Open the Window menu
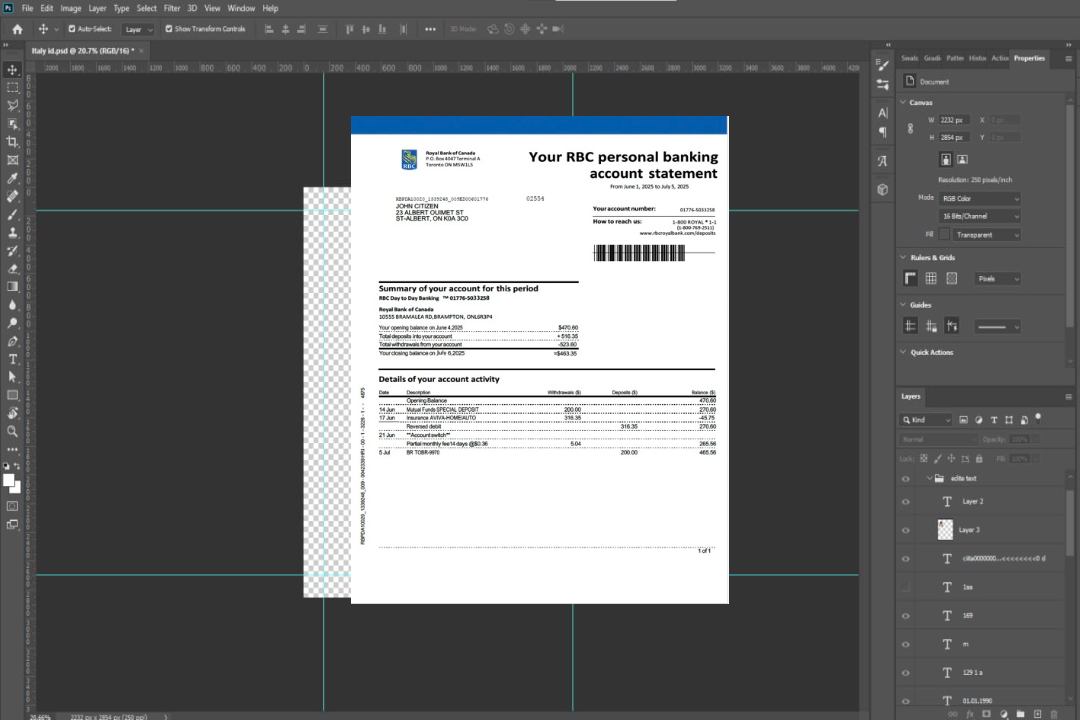Viewport: 1080px width, 720px height. pyautogui.click(x=241, y=8)
